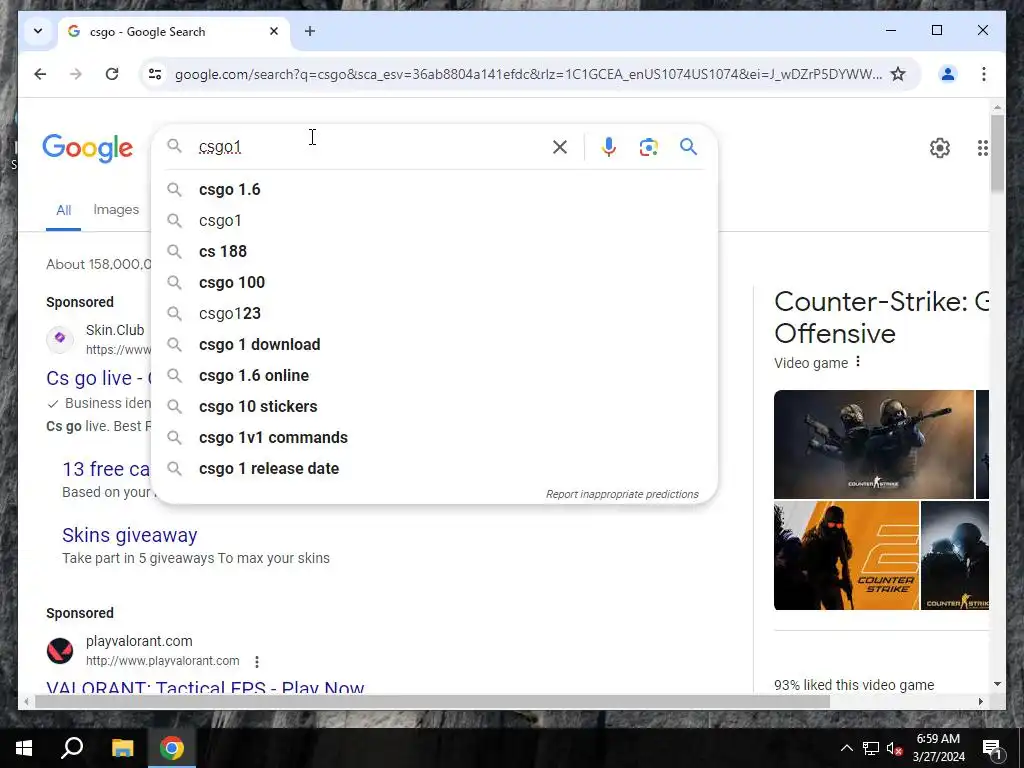Click the playvalorant.com favicon
The image size is (1024, 768).
pyautogui.click(x=60, y=650)
